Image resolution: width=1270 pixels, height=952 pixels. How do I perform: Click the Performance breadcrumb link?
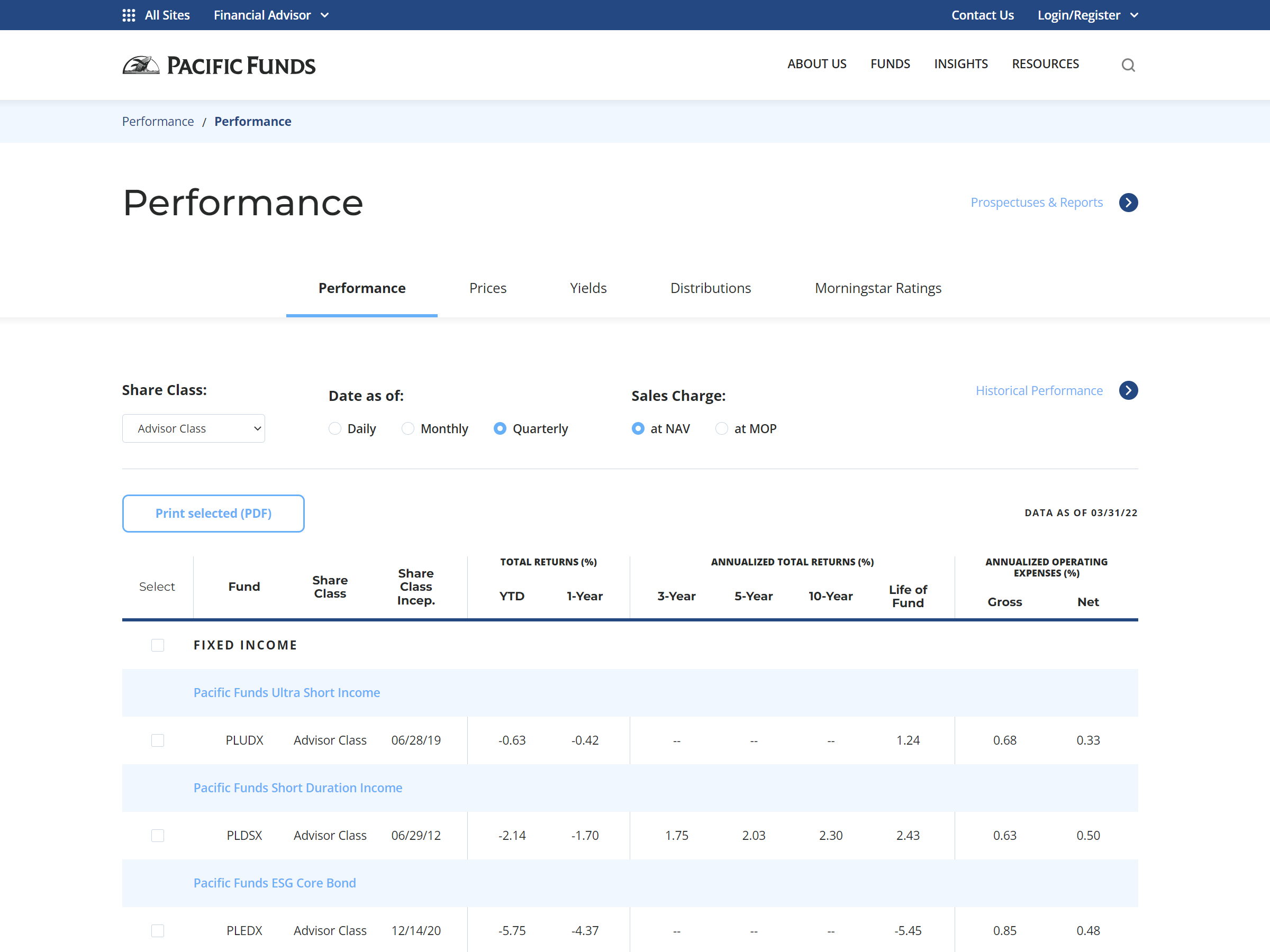[x=158, y=122]
